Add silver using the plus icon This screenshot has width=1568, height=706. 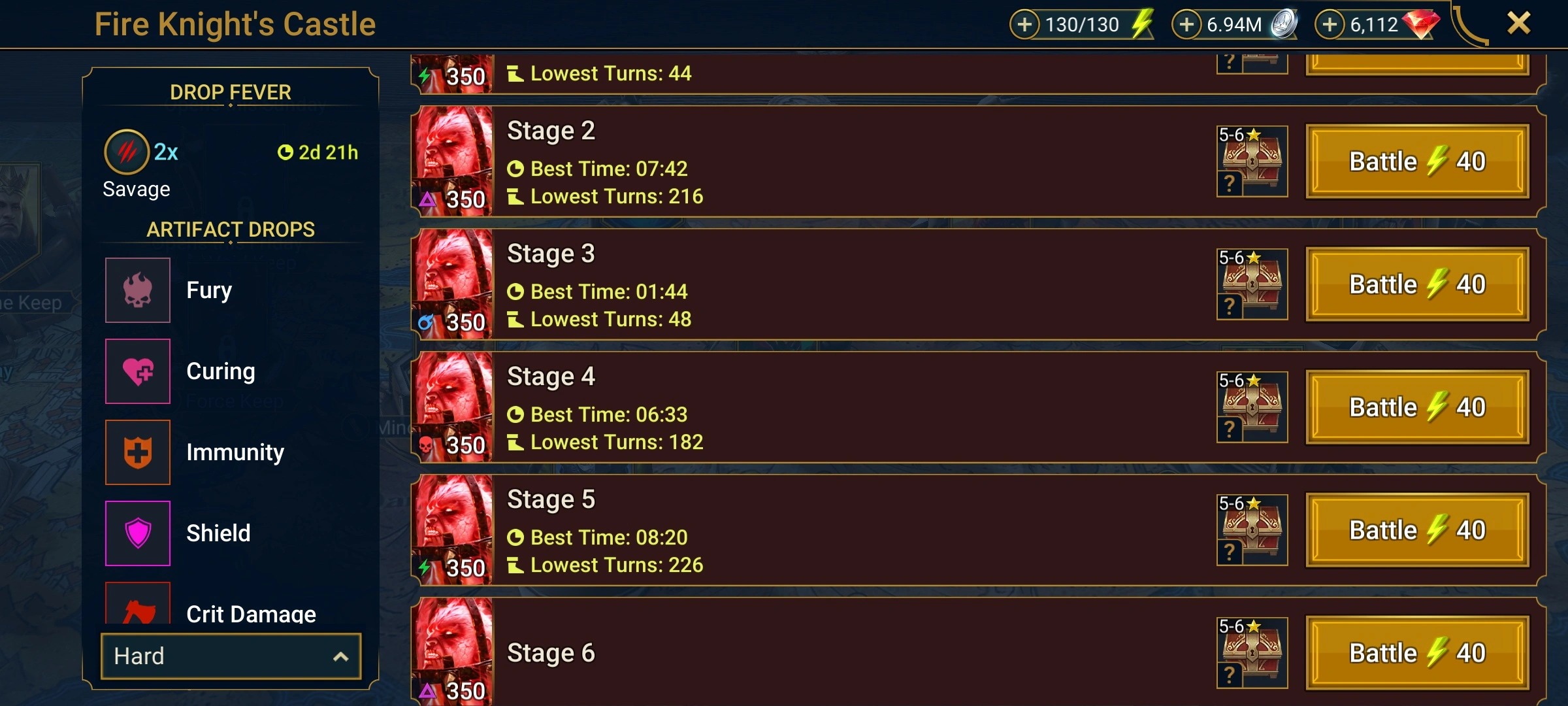[x=1187, y=25]
